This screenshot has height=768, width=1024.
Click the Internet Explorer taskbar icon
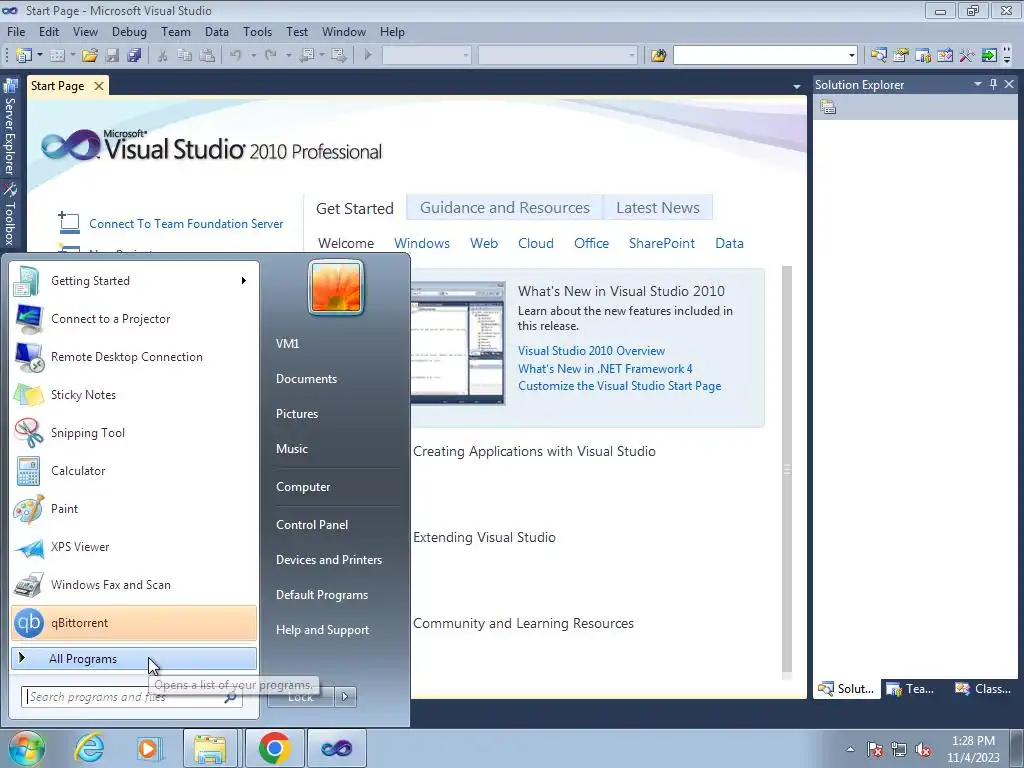[89, 748]
